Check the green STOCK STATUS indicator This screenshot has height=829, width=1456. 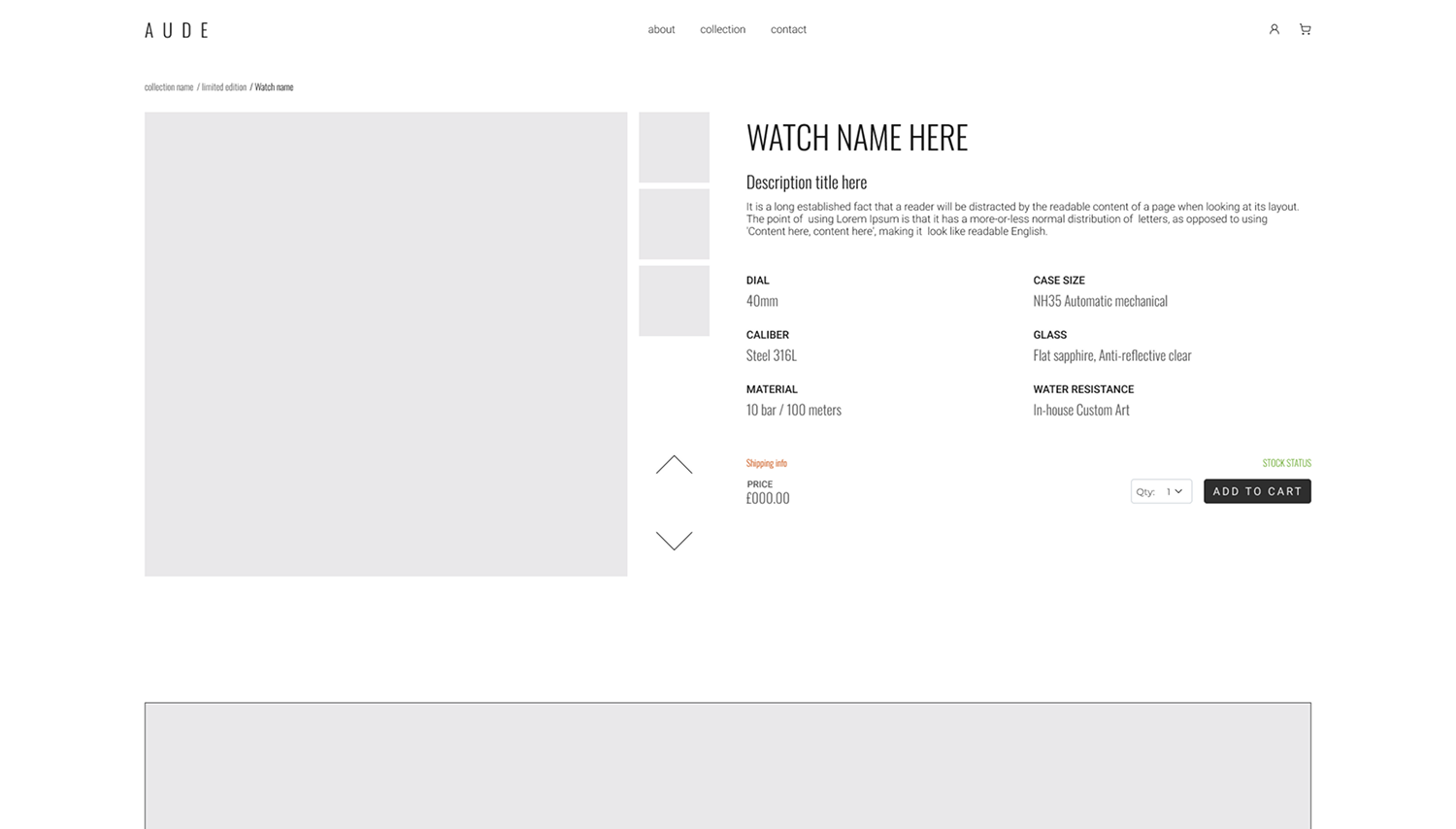point(1286,463)
